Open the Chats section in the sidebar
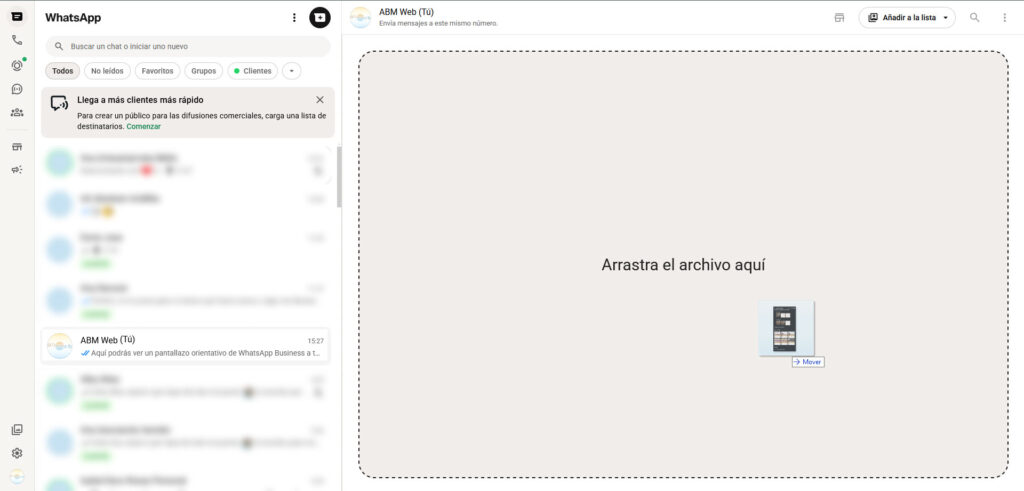Screen dimensions: 1024x491 tap(17, 17)
